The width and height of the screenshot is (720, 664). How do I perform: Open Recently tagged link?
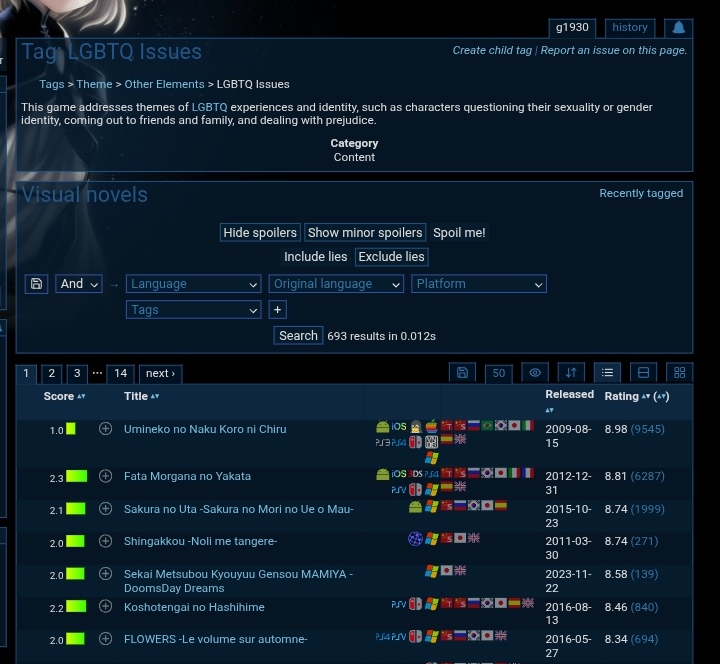click(x=641, y=193)
